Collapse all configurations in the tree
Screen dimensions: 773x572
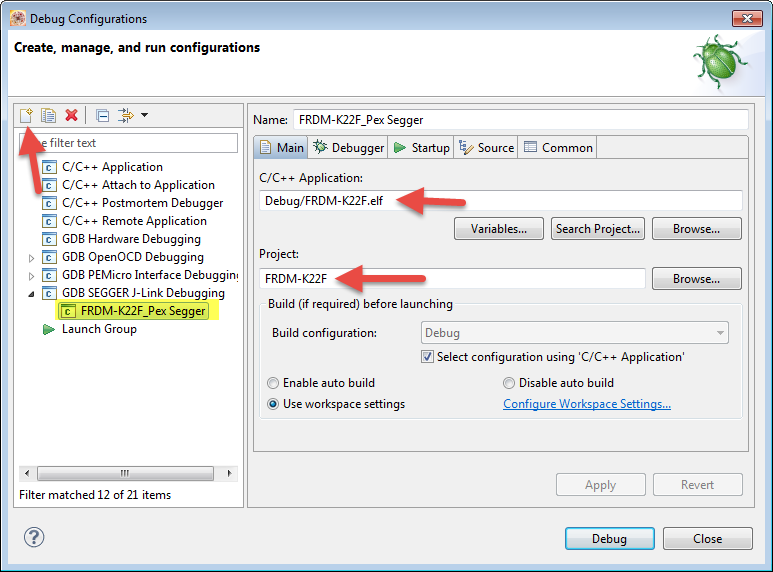[103, 115]
